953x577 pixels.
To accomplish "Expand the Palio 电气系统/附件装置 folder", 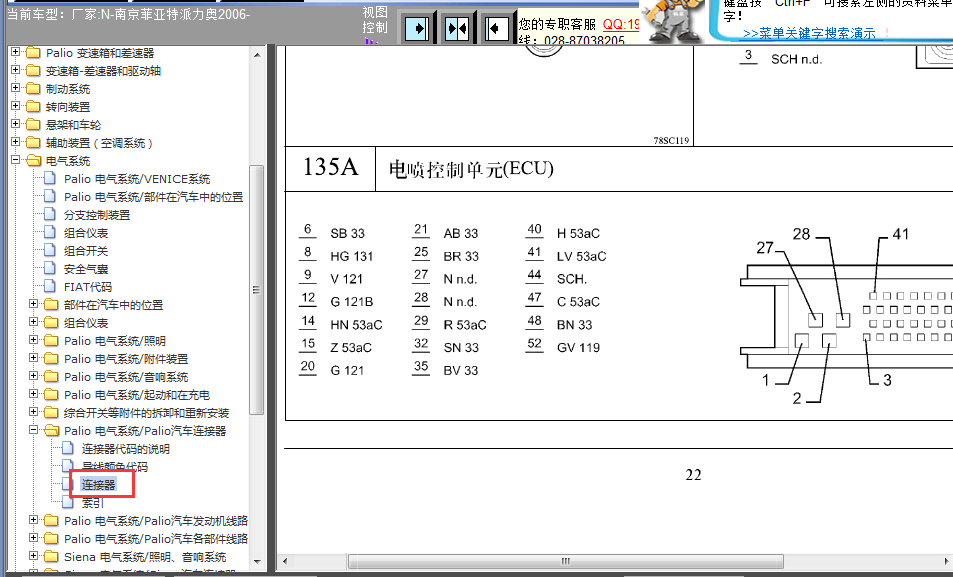I will tap(34, 358).
